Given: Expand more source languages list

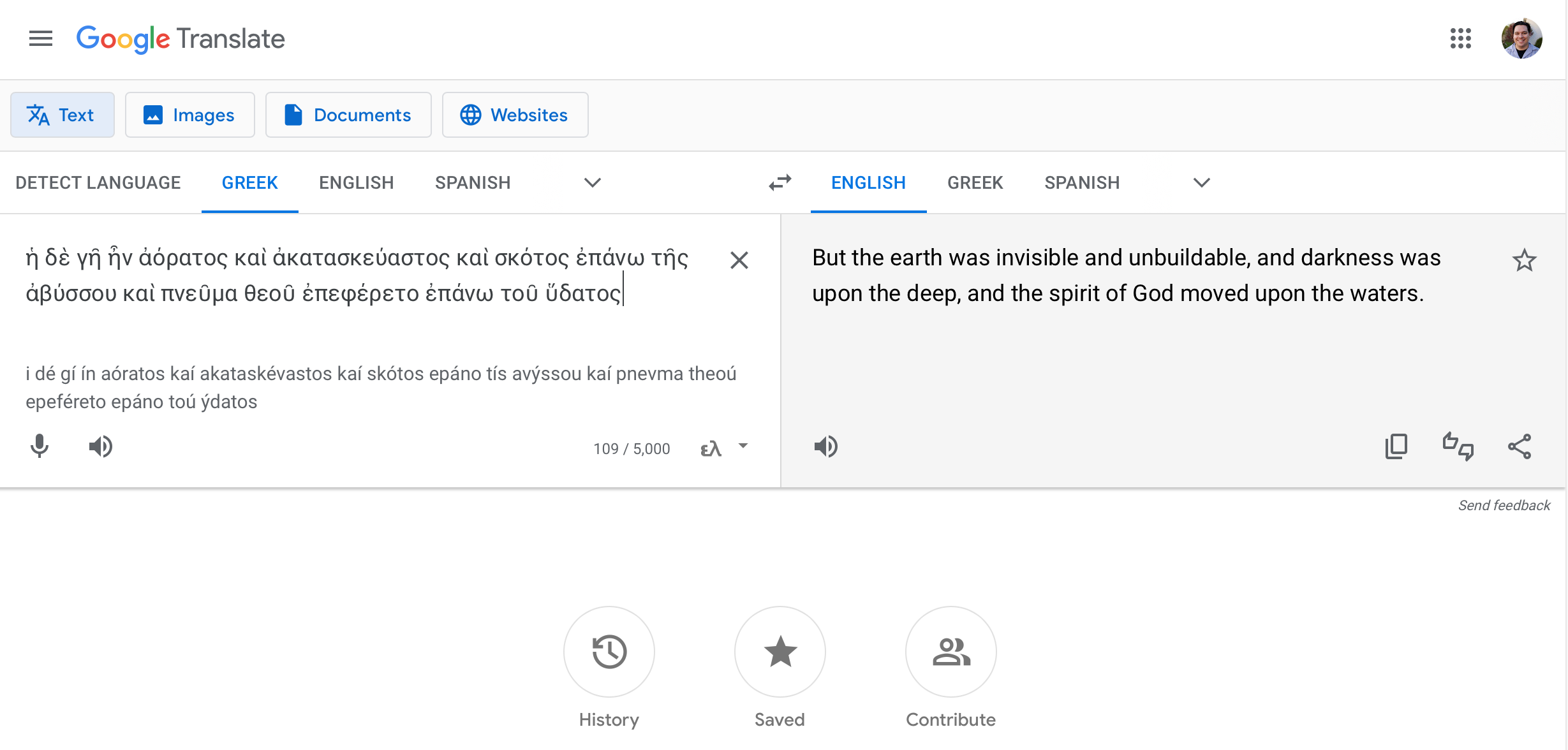Looking at the screenshot, I should [x=592, y=183].
